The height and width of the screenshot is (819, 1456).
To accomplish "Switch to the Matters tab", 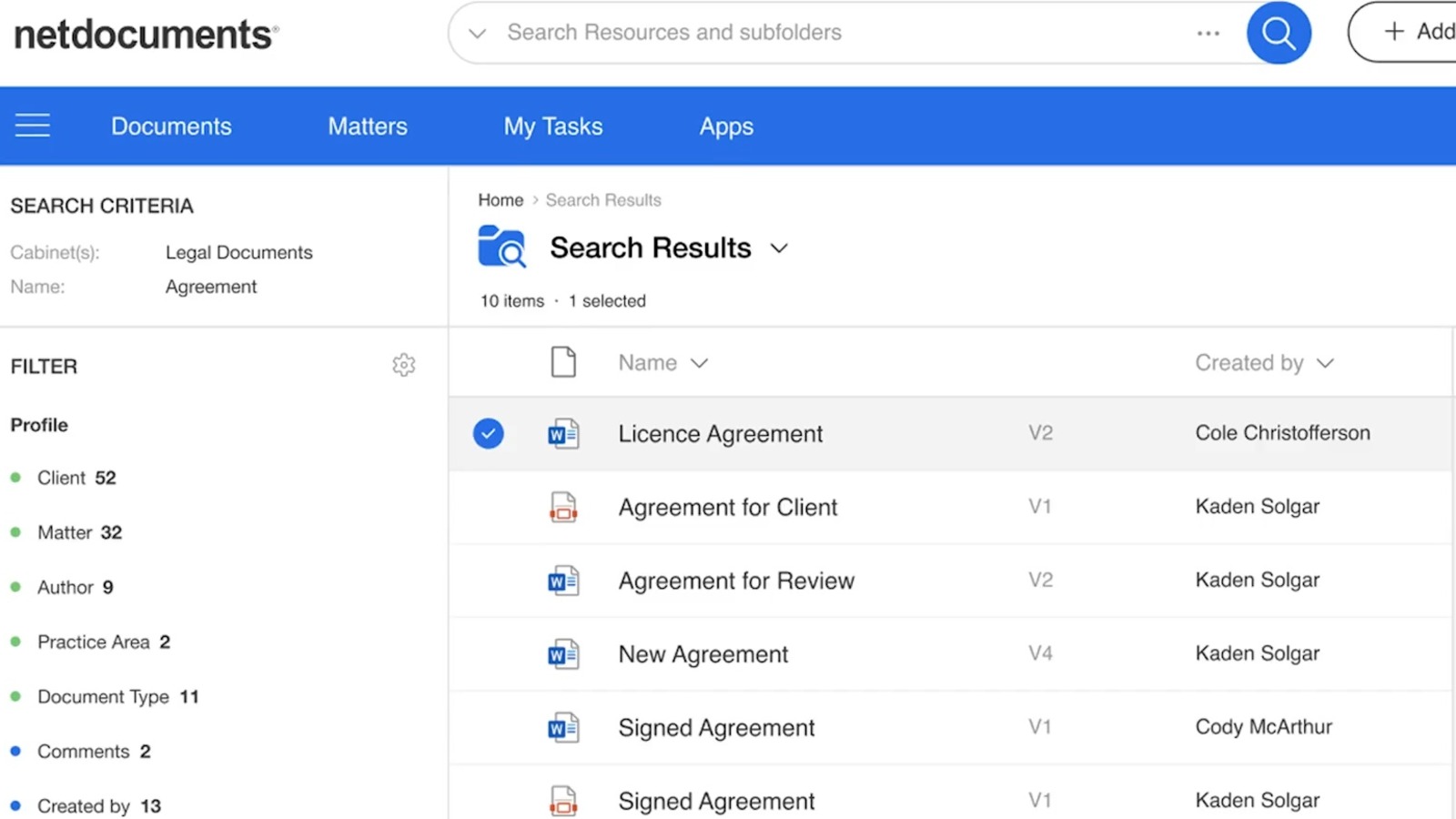I will [x=368, y=126].
